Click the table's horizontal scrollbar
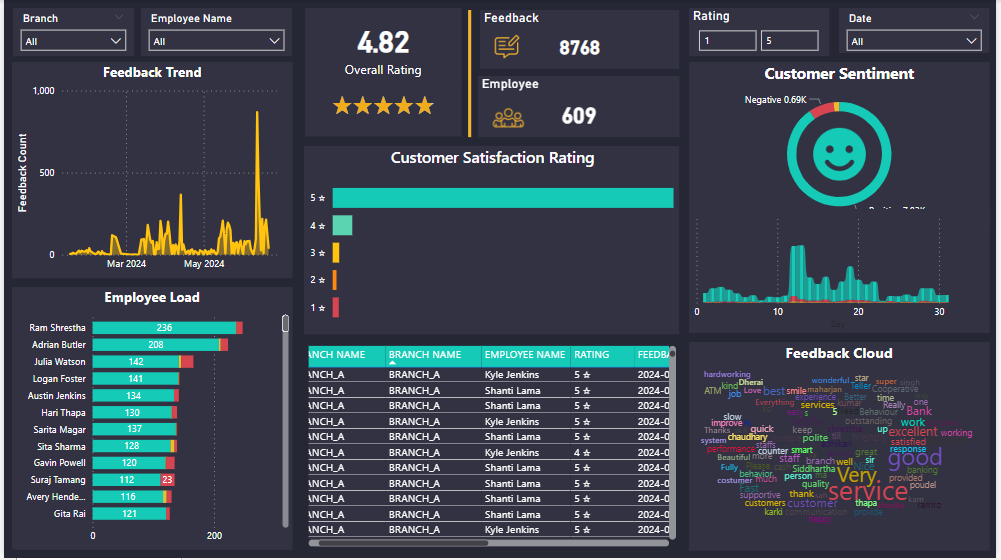Image resolution: width=1001 pixels, height=560 pixels. (400, 543)
